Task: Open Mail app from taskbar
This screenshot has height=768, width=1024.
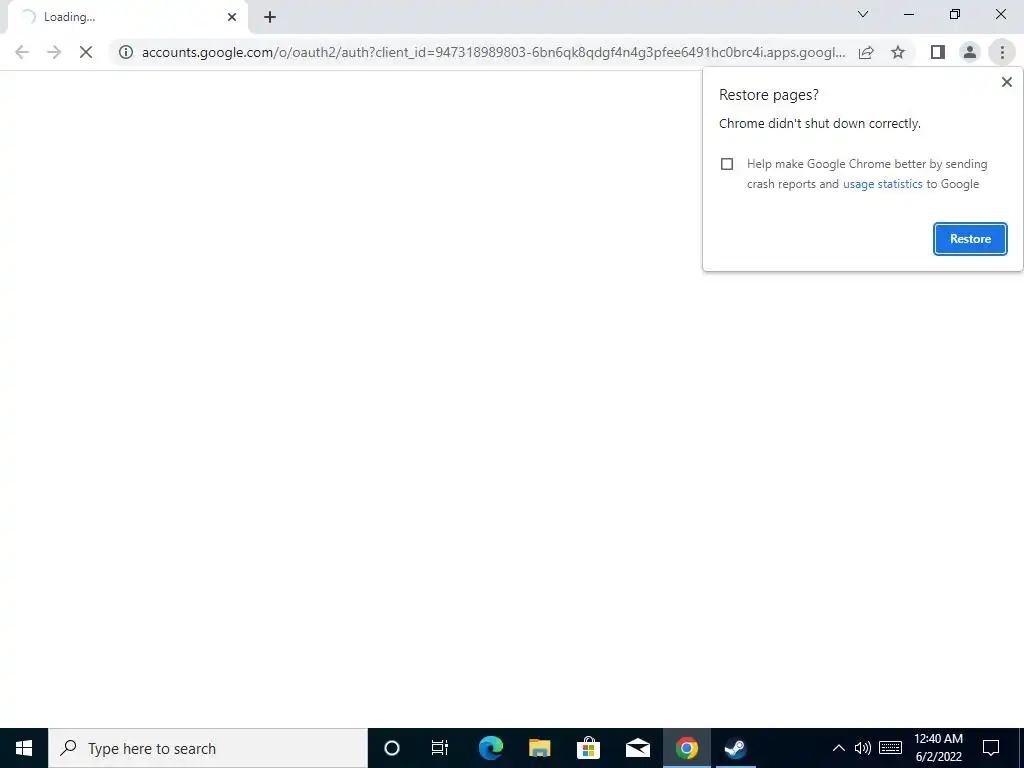Action: [x=637, y=748]
